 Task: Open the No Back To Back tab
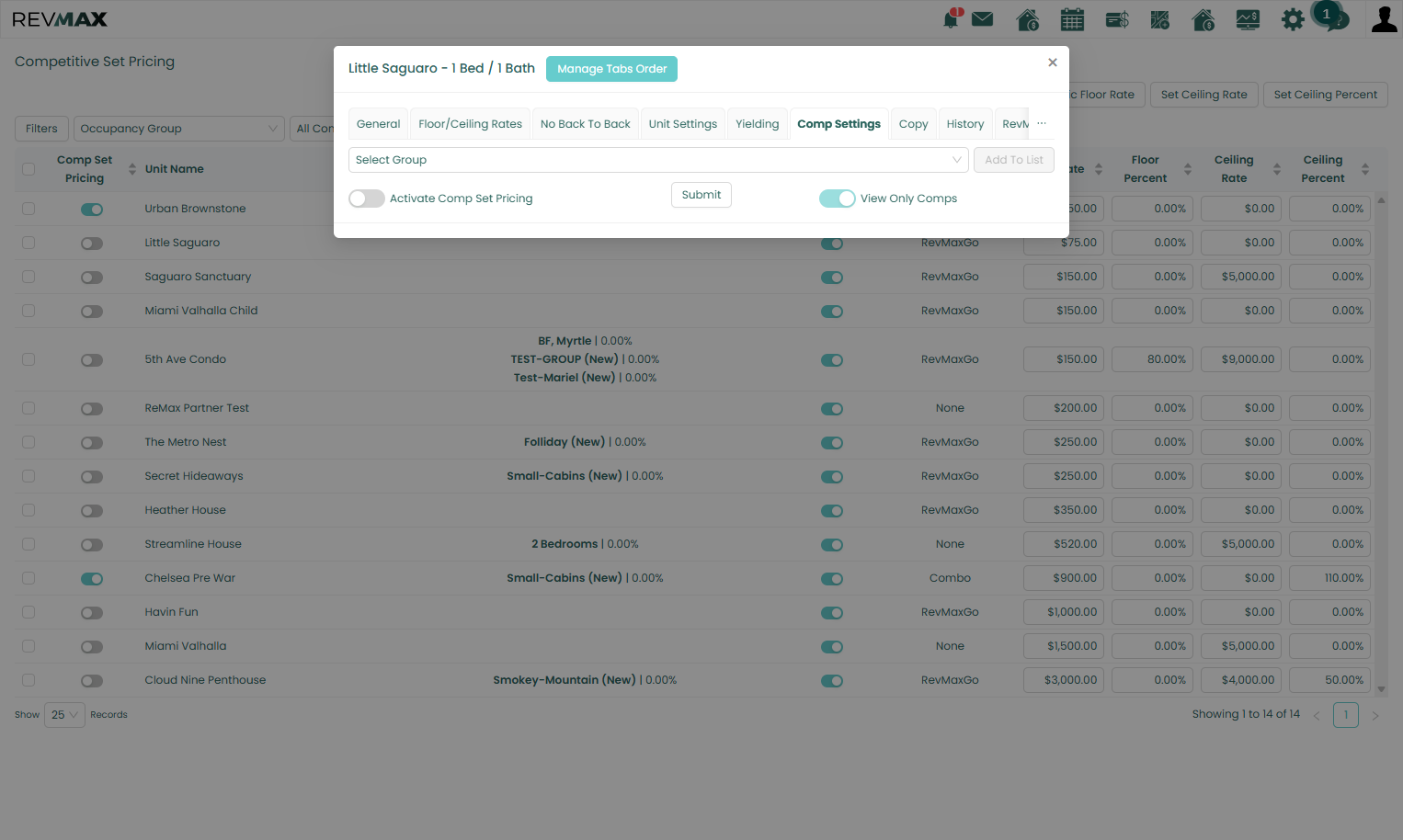click(x=586, y=124)
